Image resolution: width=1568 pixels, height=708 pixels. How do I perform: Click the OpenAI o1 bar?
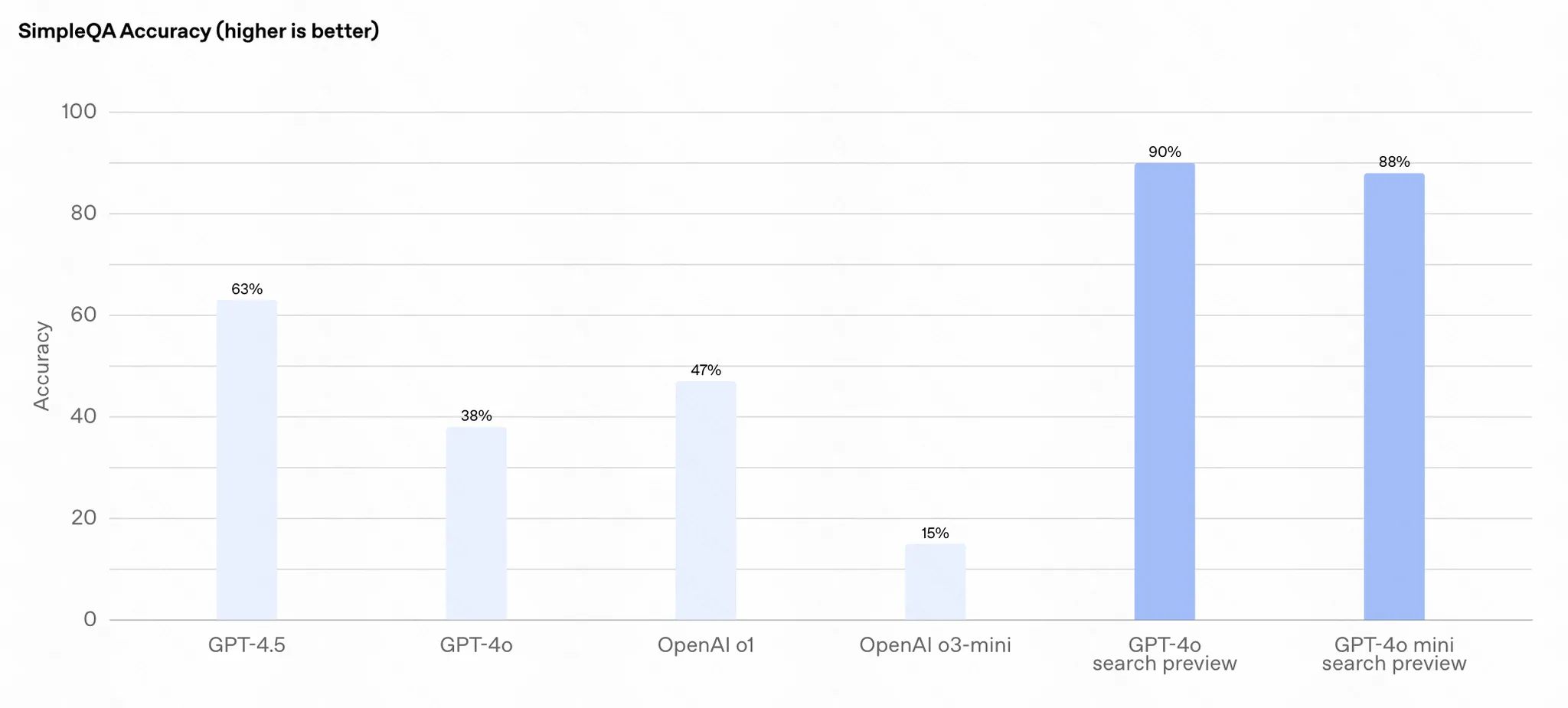tap(706, 501)
